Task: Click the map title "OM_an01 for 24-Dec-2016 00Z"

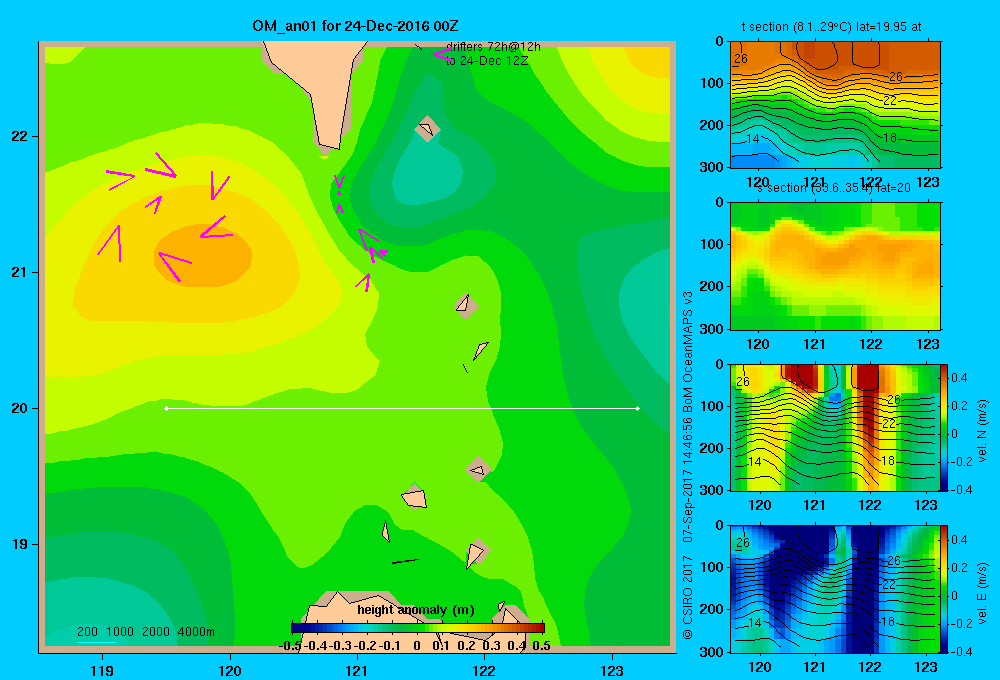Action: tap(355, 26)
